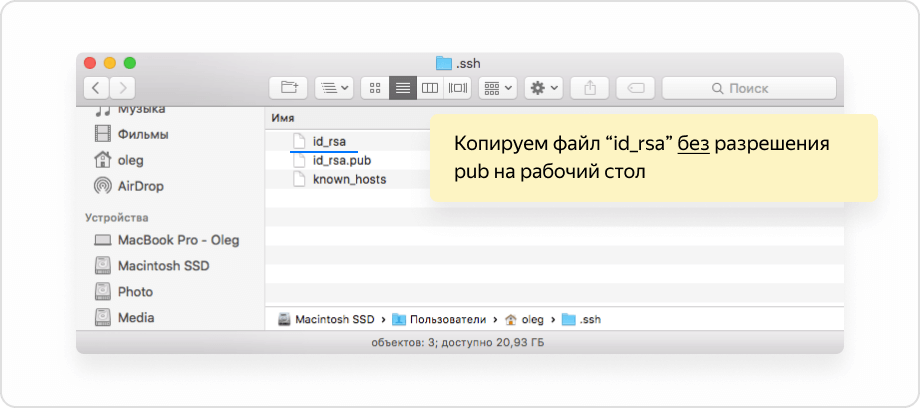Create a new folder via toolbar icon
The width and height of the screenshot is (920, 408).
pos(289,88)
